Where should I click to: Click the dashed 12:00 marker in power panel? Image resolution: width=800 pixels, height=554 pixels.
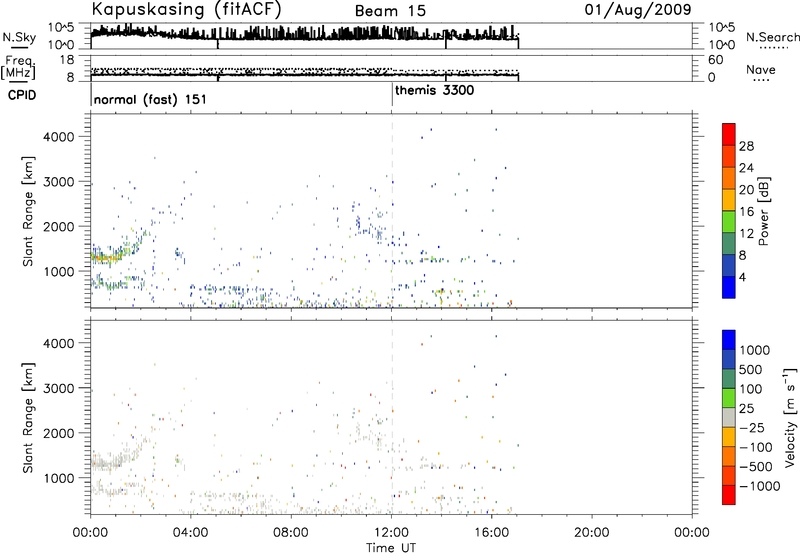click(x=392, y=211)
